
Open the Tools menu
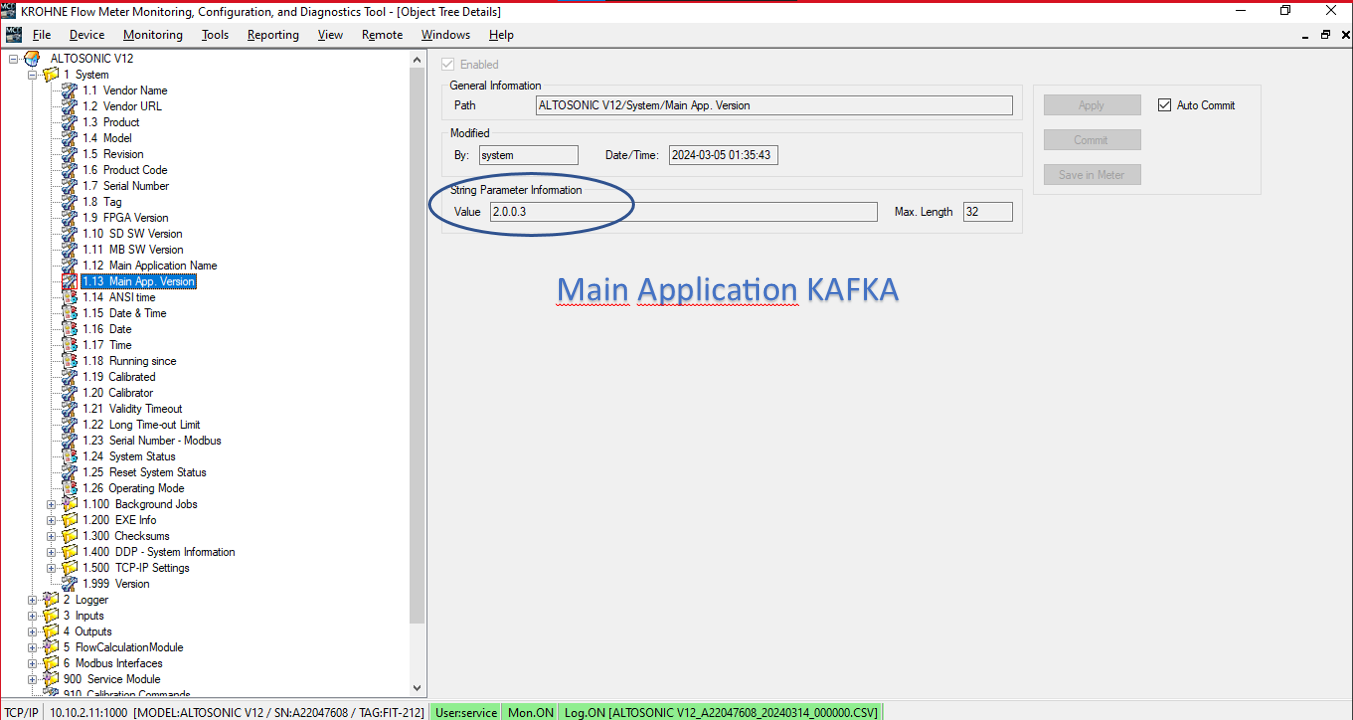(x=215, y=35)
